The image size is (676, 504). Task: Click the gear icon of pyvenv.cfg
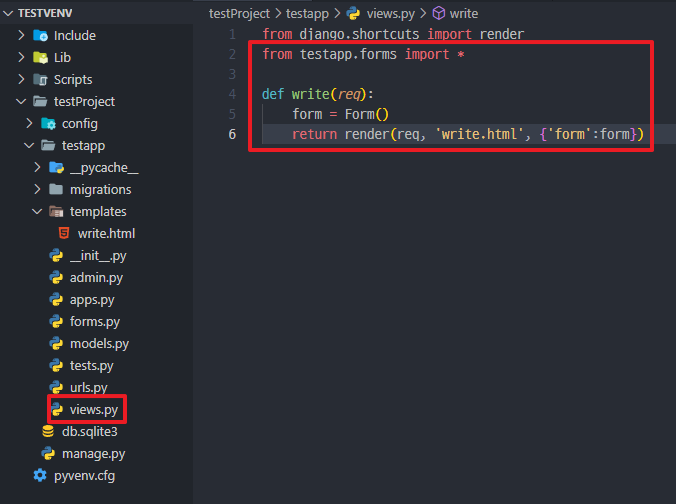tap(40, 476)
